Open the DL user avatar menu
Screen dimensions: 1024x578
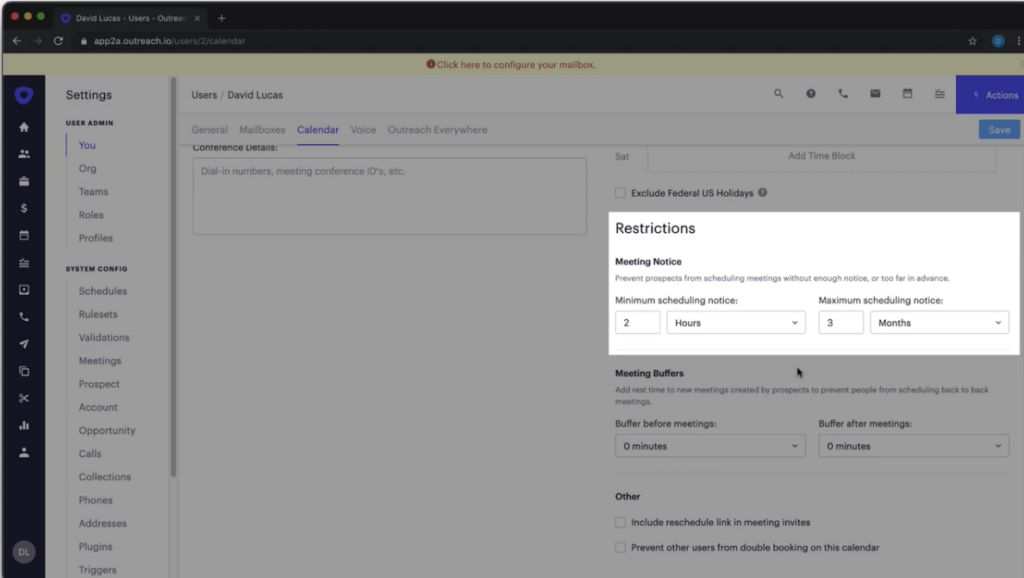click(x=24, y=552)
